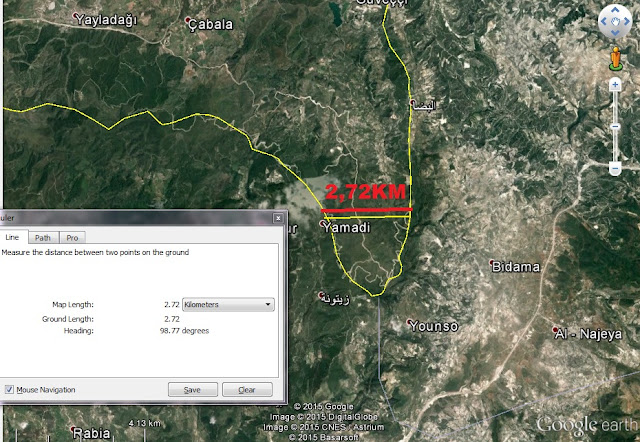
Task: Select the Çabala place label
Action: click(211, 24)
